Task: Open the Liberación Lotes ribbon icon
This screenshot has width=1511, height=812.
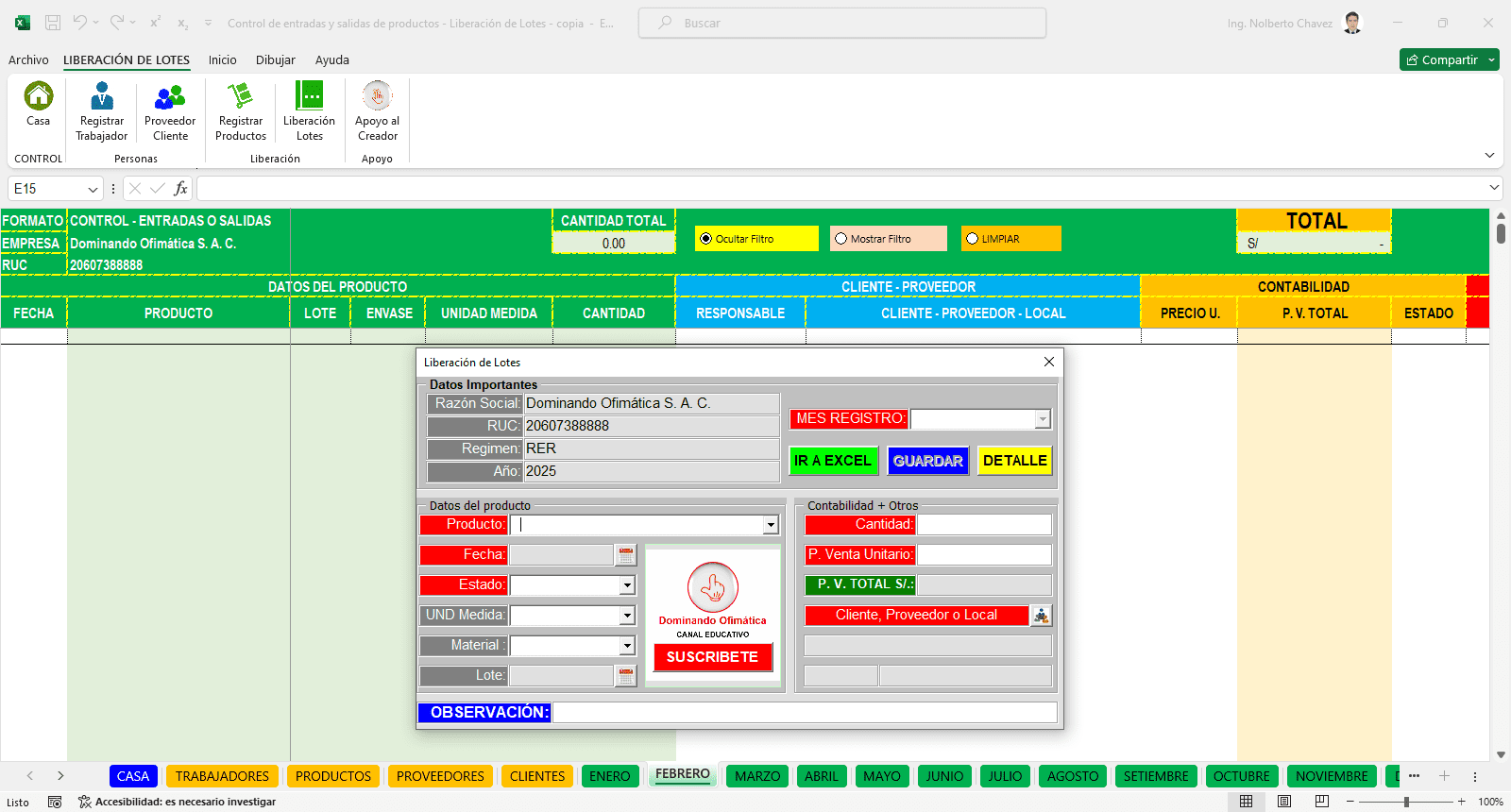Action: (x=309, y=96)
